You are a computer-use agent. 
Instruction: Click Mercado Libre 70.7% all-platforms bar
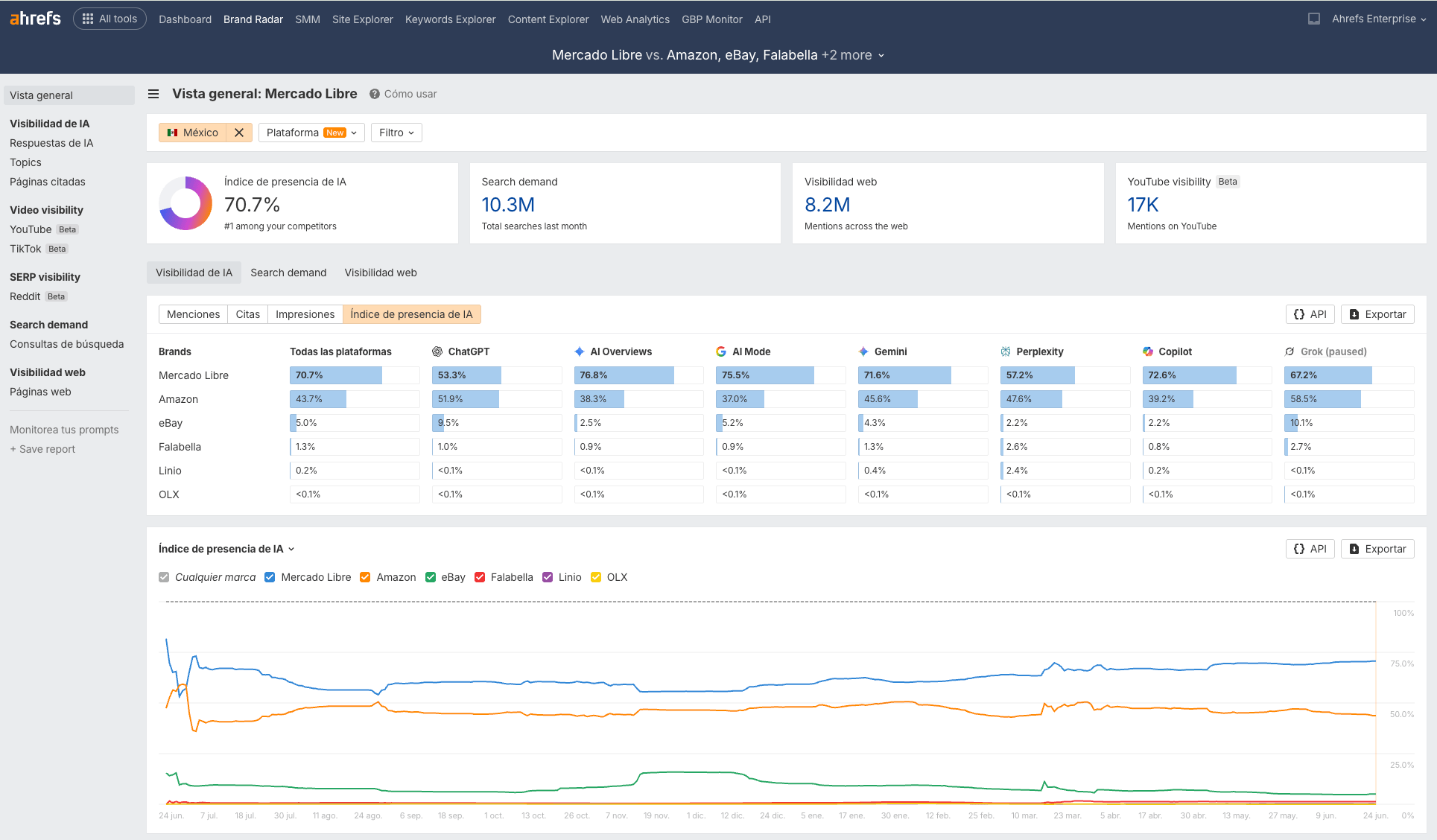tap(355, 375)
